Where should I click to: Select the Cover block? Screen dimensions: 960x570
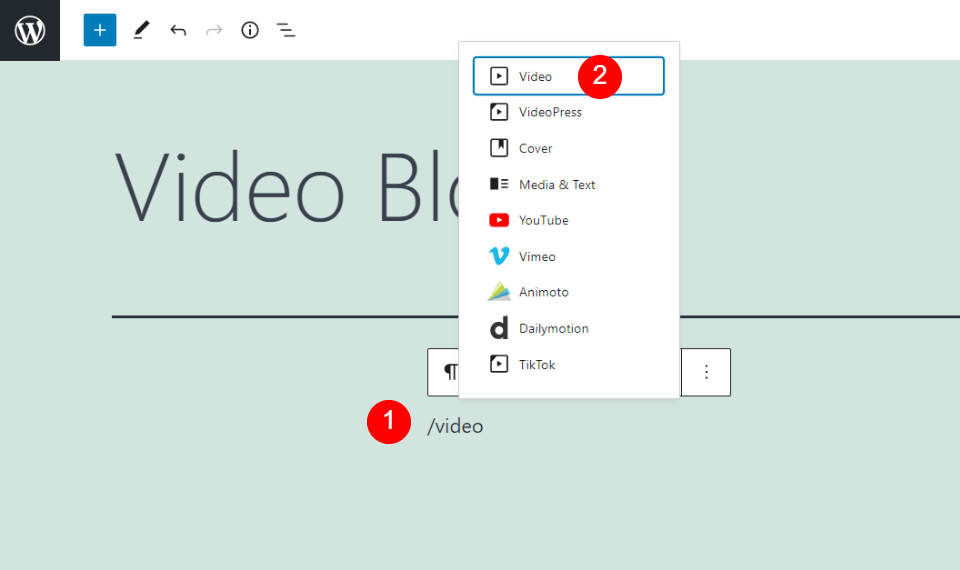[568, 148]
